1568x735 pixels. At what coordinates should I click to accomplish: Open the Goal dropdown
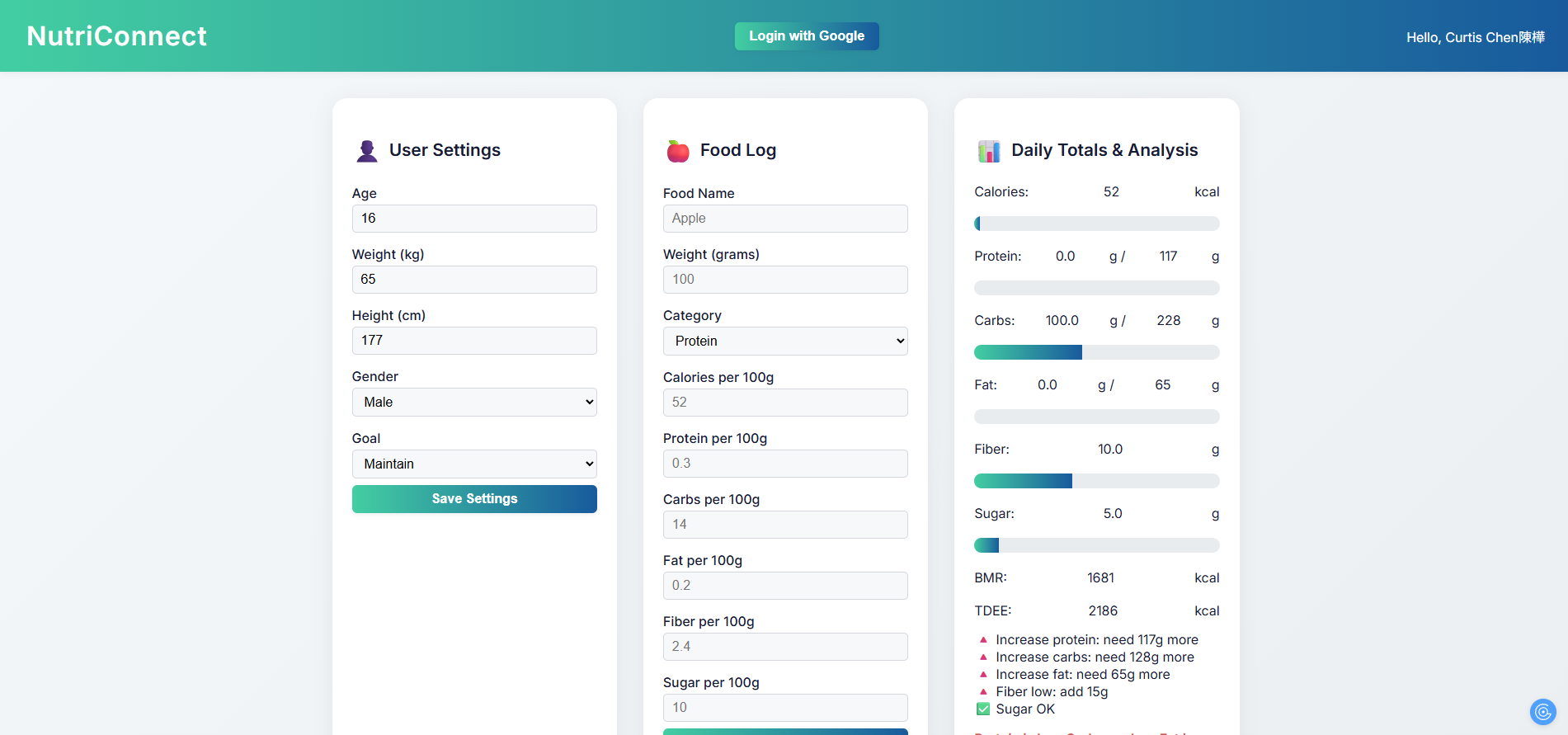coord(474,464)
